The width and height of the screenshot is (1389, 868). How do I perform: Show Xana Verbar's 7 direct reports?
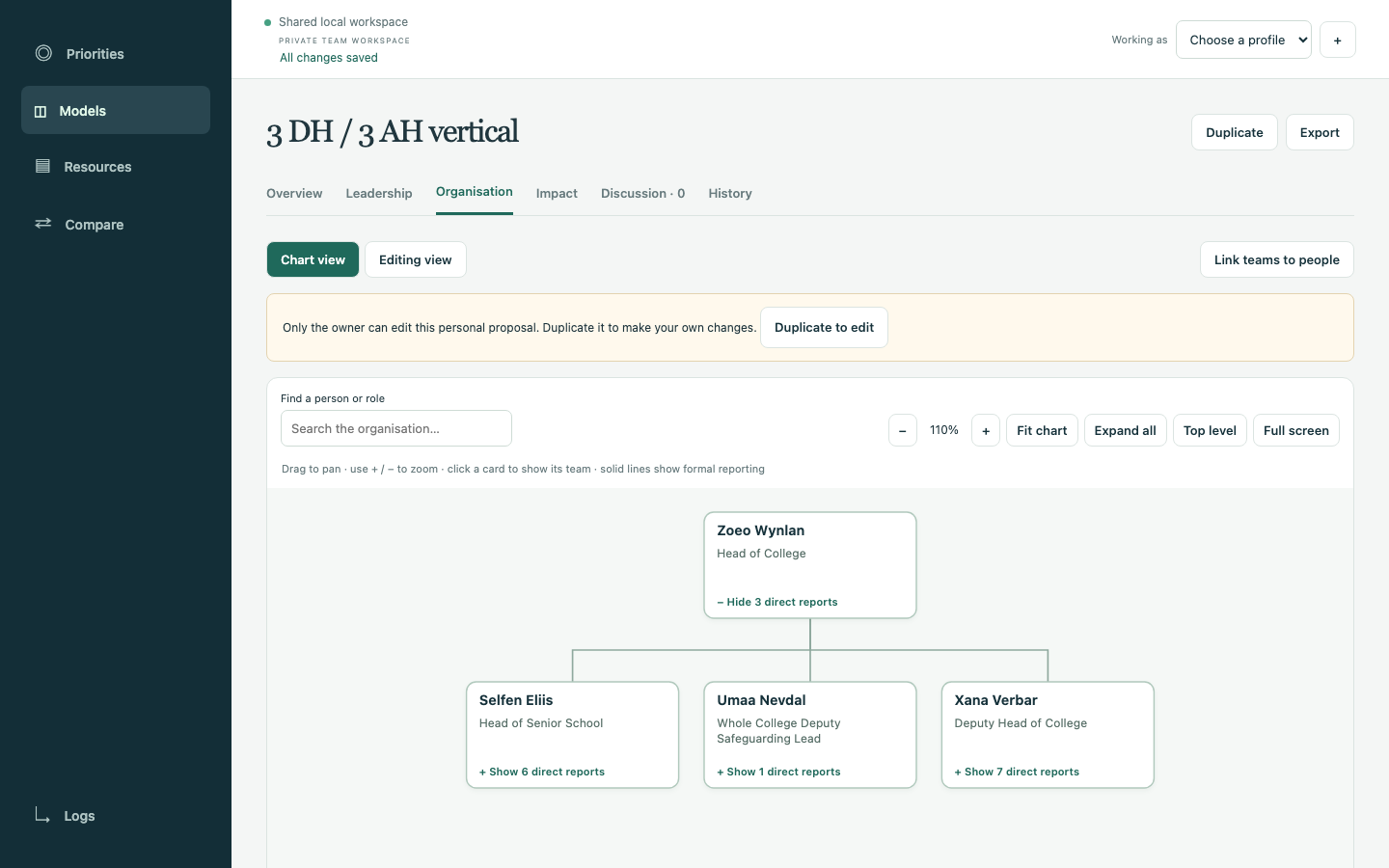[x=1017, y=772]
